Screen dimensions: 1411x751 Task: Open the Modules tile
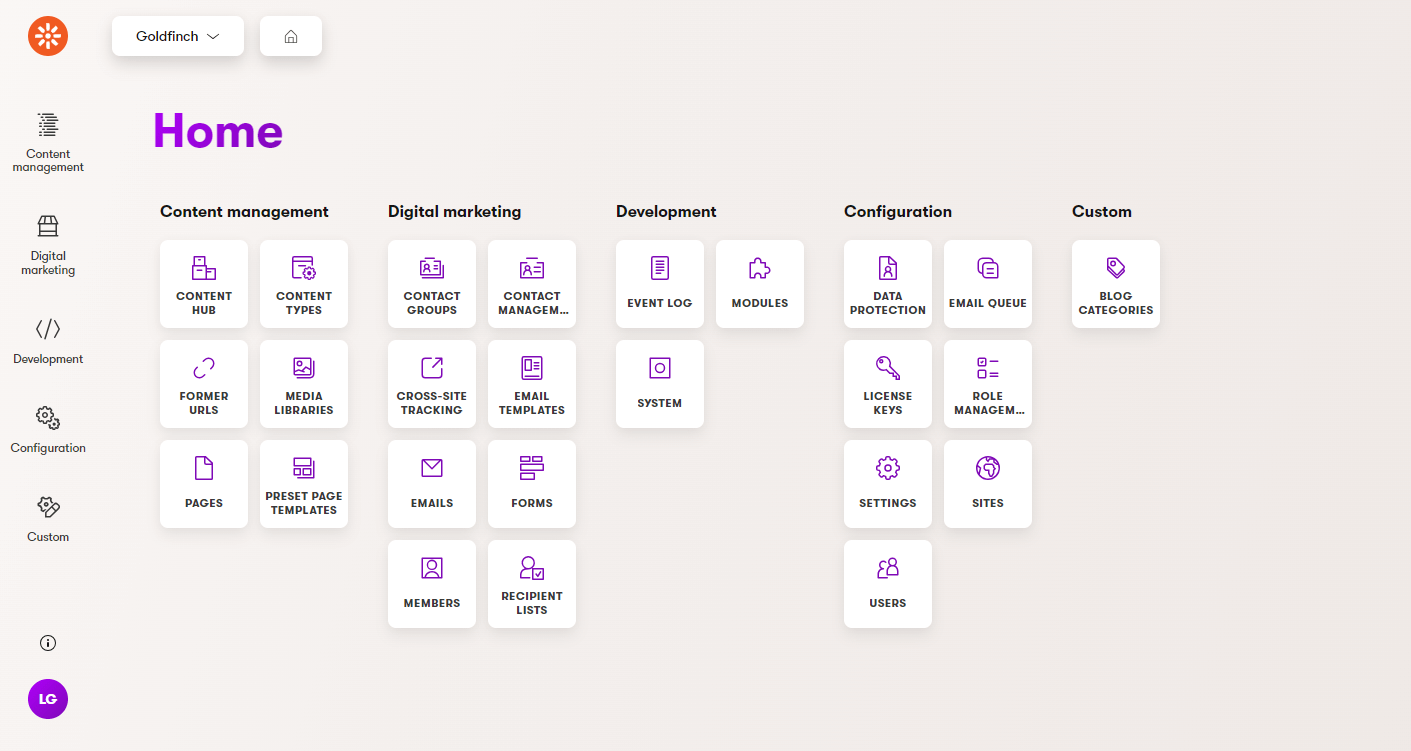[760, 284]
